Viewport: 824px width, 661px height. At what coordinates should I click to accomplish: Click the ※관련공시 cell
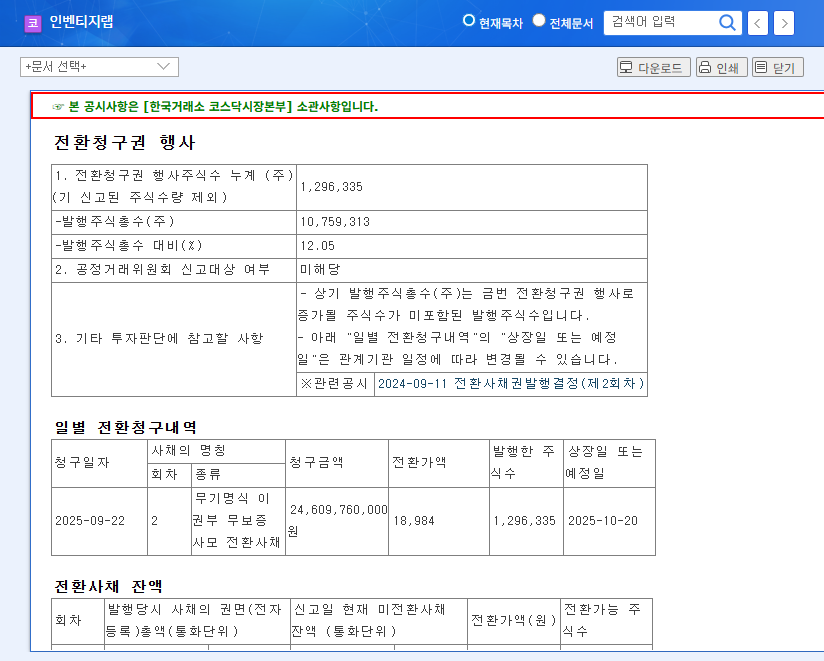coord(335,384)
